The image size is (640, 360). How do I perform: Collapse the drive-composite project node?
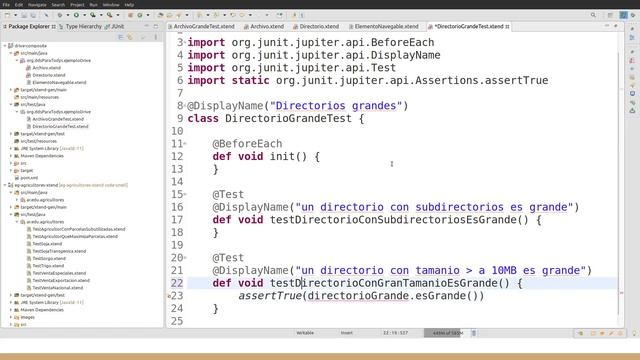tap(5, 46)
